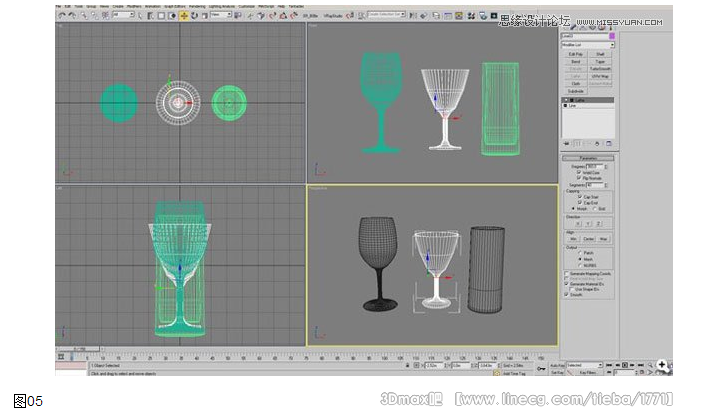Viewport: 702px width, 416px height.
Task: Click the Play Animation button
Action: pyautogui.click(x=625, y=365)
